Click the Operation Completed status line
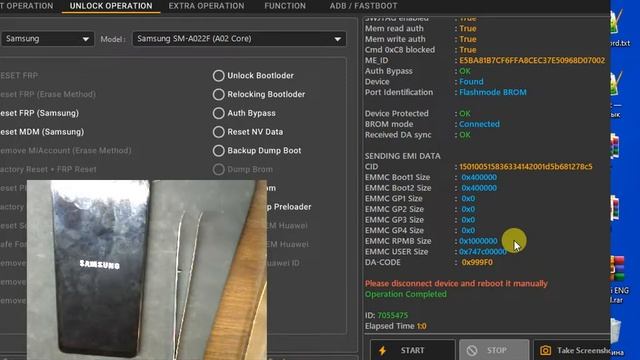 406,294
